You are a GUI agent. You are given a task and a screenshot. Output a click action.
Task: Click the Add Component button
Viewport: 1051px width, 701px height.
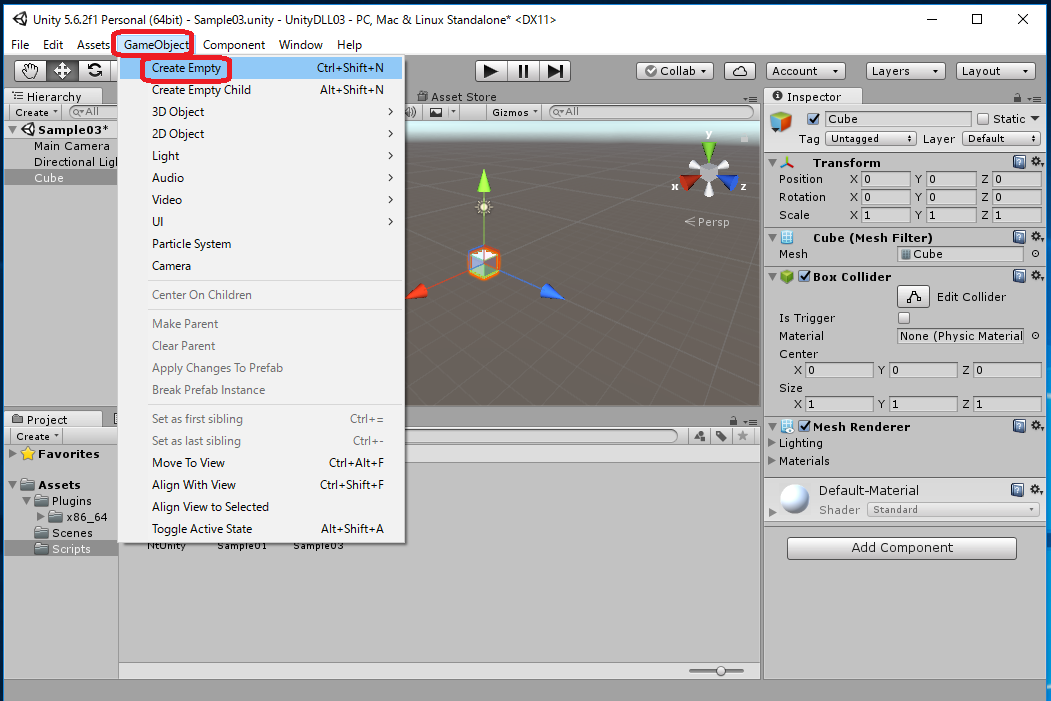901,548
